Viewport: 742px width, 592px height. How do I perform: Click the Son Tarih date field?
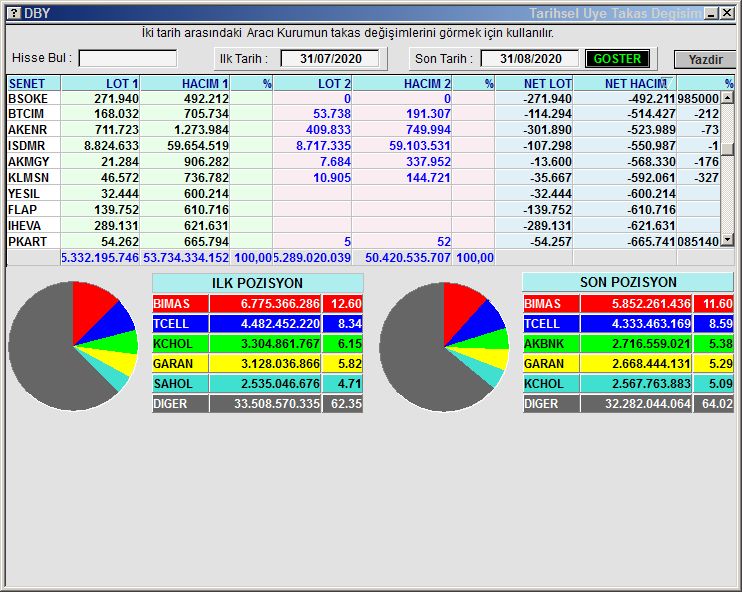click(x=530, y=59)
